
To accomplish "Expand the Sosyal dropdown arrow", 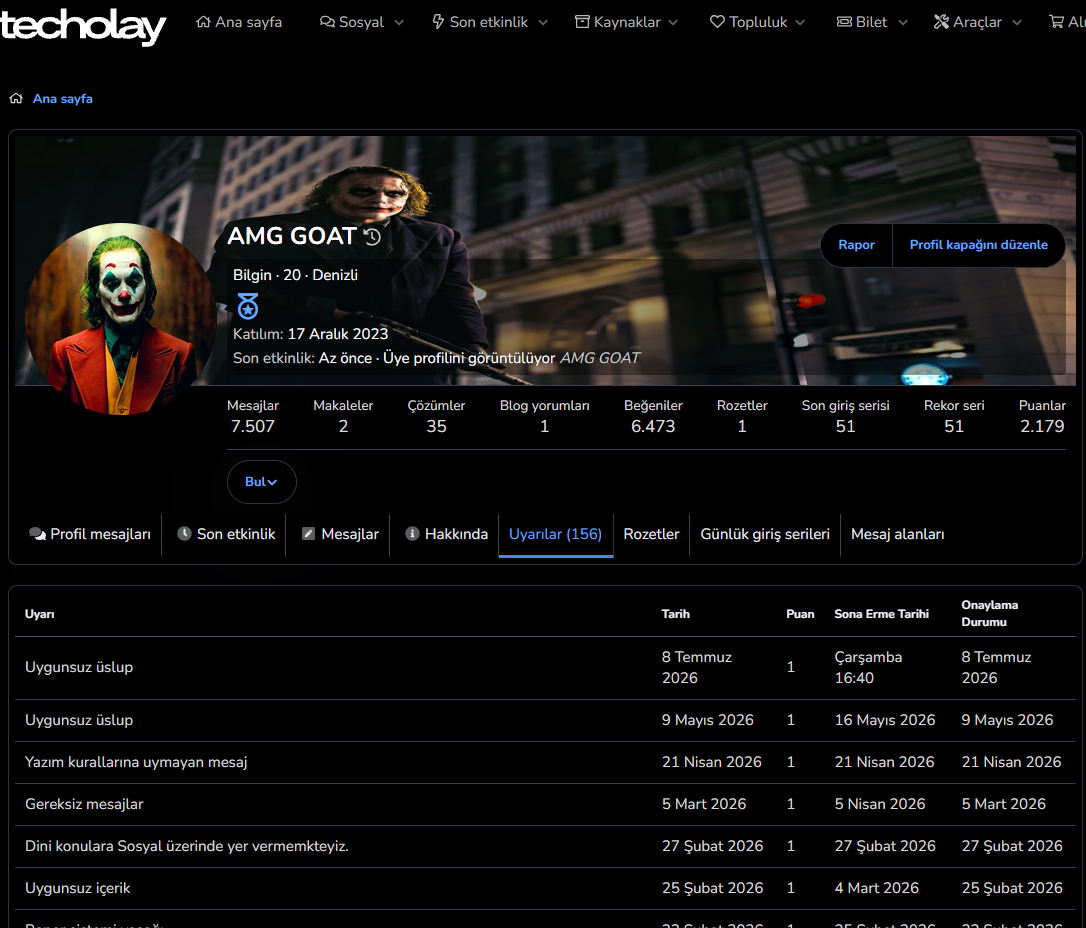I will pyautogui.click(x=399, y=22).
